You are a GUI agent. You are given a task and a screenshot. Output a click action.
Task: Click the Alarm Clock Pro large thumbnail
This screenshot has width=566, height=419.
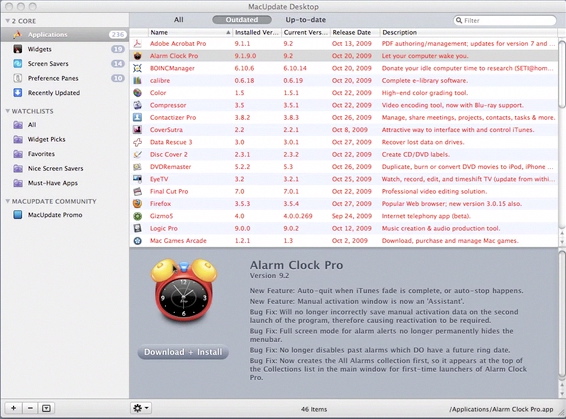pyautogui.click(x=184, y=290)
